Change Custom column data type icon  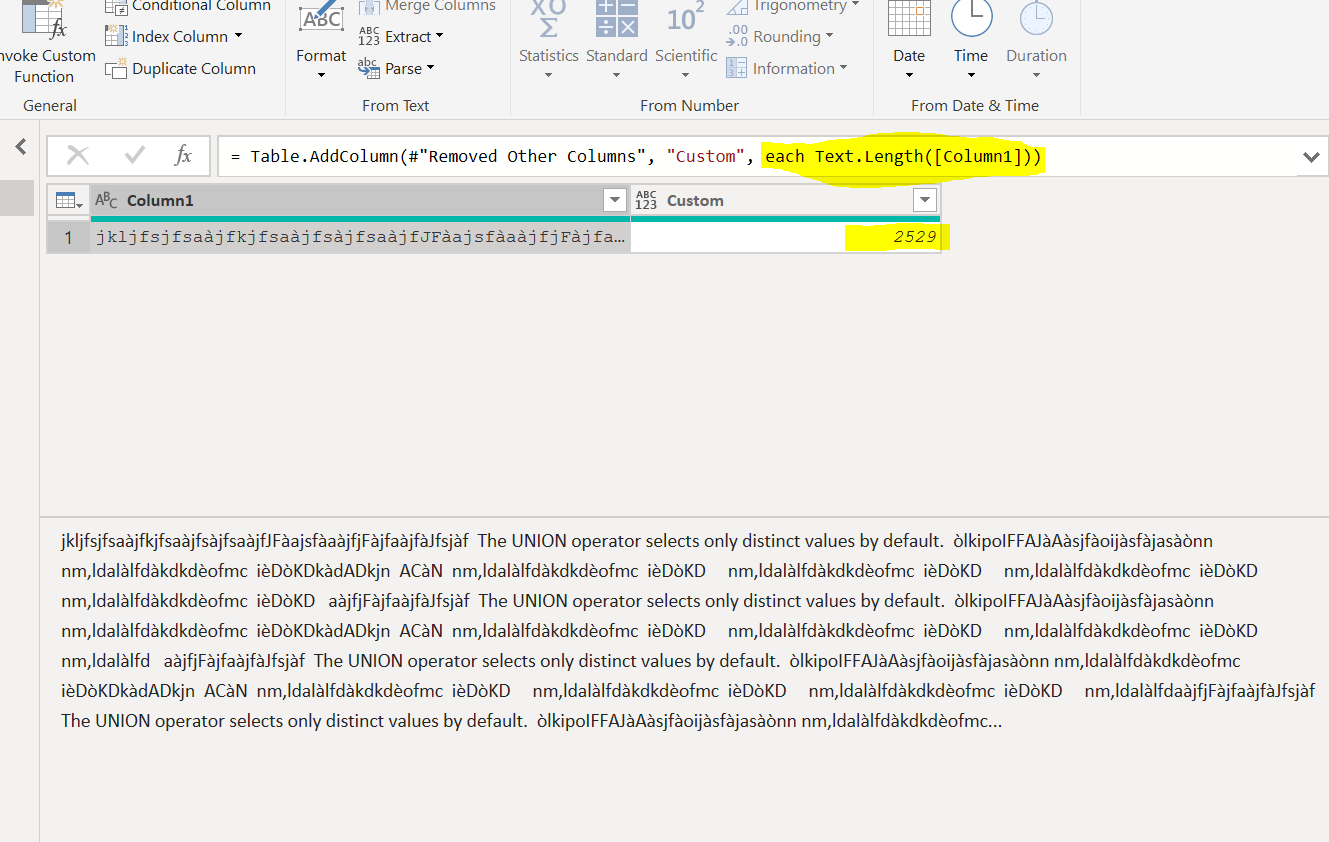[646, 201]
